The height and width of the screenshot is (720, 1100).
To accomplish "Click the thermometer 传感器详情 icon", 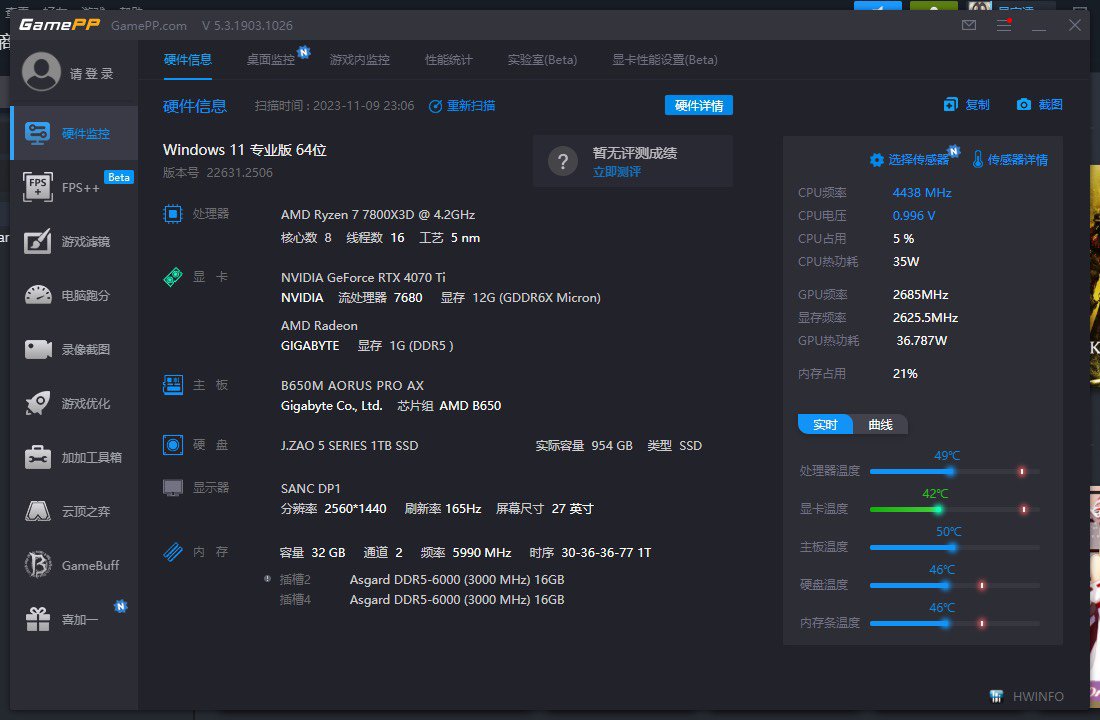I will (977, 159).
